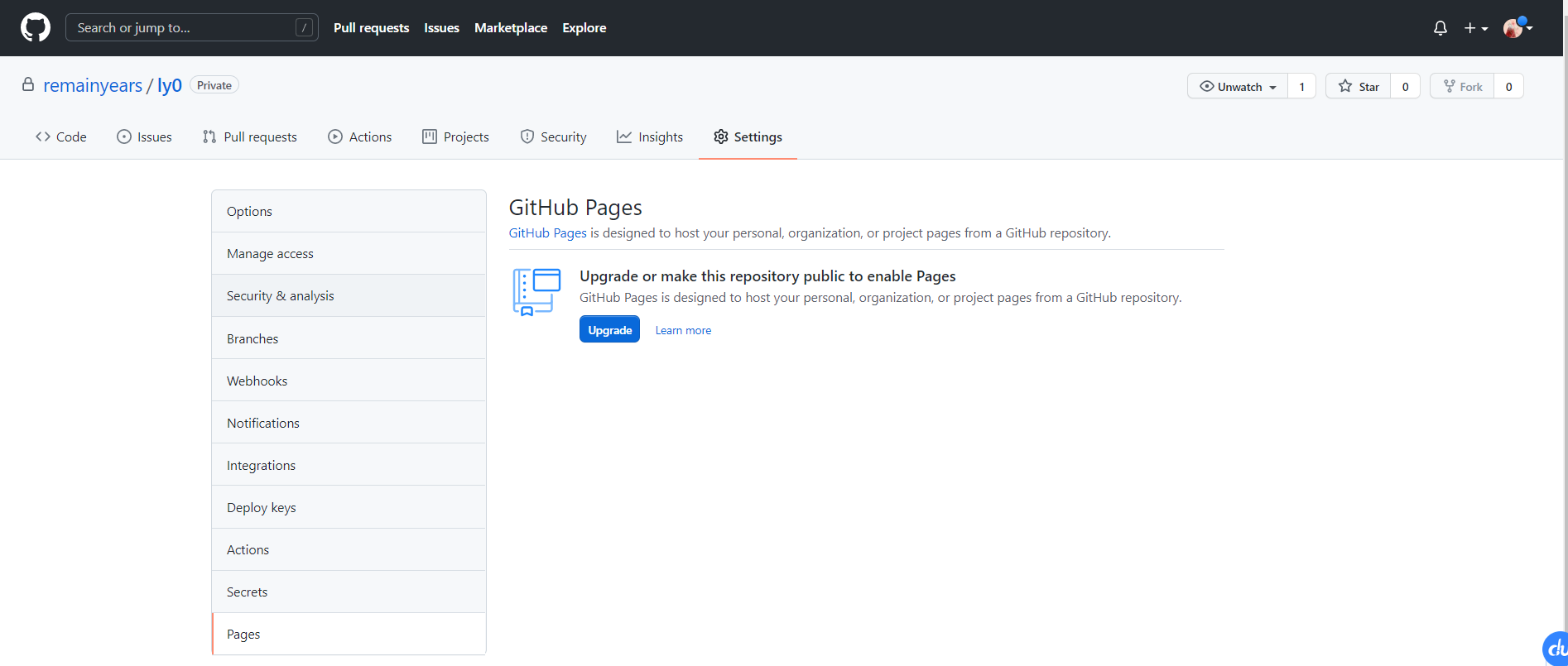Focus the Search or jump to field
Image resolution: width=1568 pixels, height=666 pixels.
pyautogui.click(x=192, y=27)
